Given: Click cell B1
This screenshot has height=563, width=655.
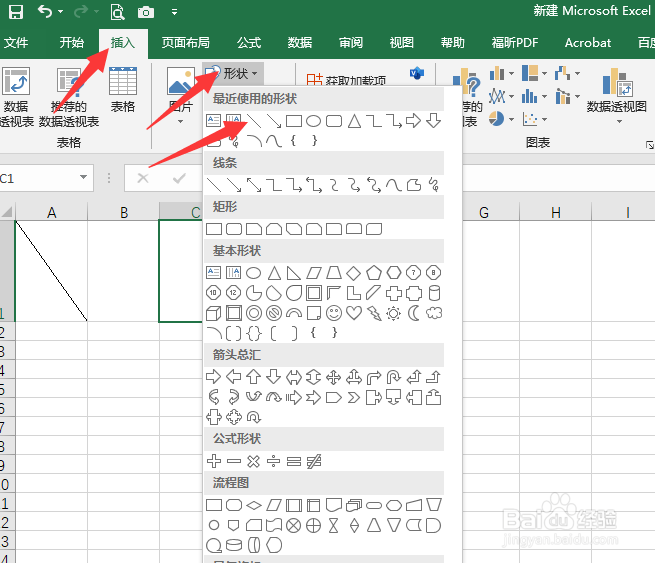Looking at the screenshot, I should pyautogui.click(x=123, y=271).
